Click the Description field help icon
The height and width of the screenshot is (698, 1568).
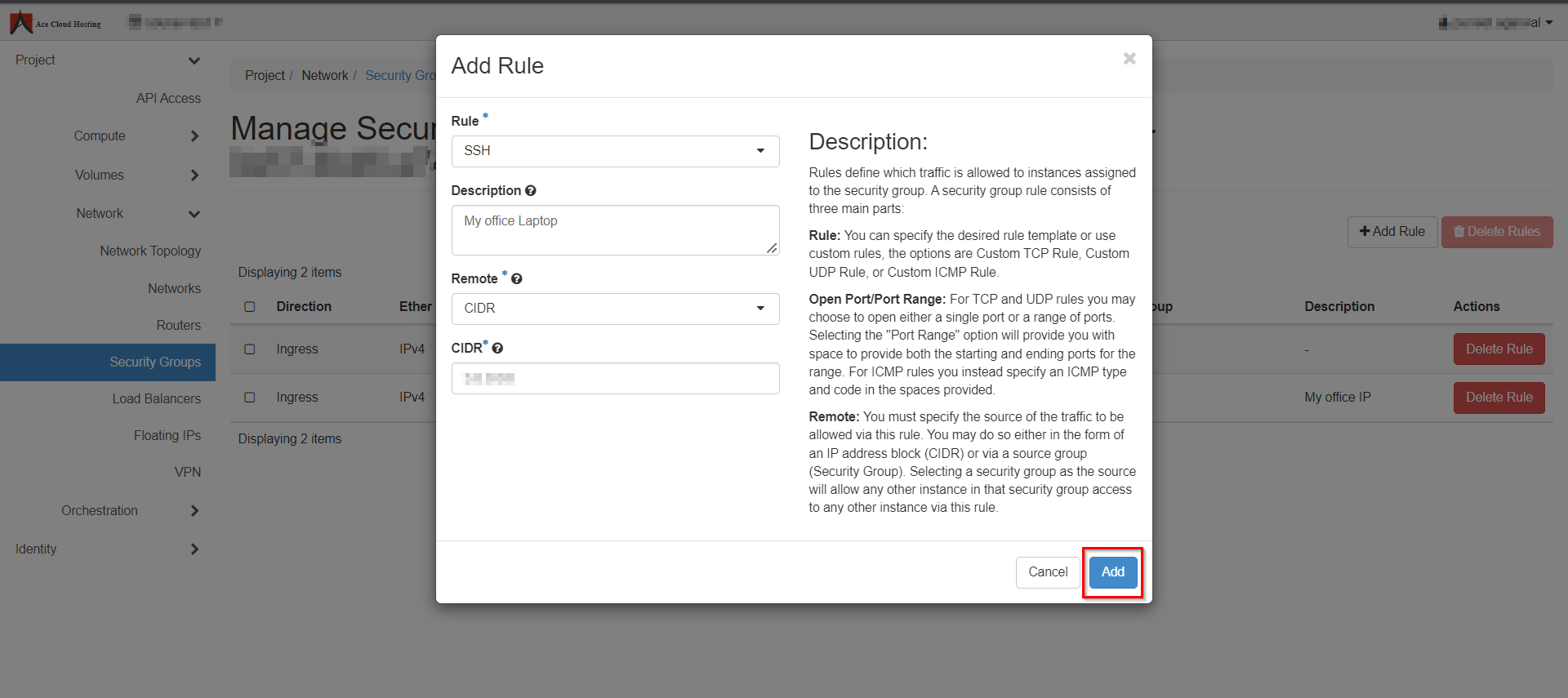pos(531,191)
